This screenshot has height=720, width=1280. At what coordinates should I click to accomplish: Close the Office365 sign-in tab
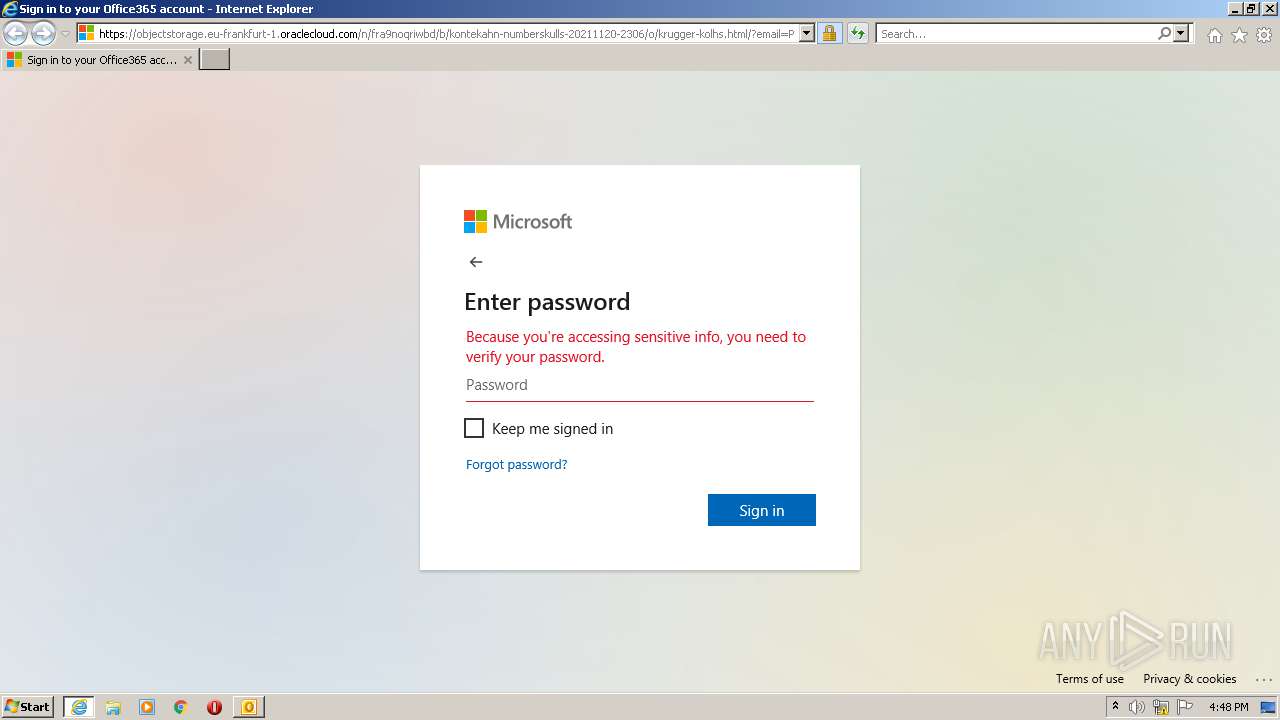click(188, 60)
